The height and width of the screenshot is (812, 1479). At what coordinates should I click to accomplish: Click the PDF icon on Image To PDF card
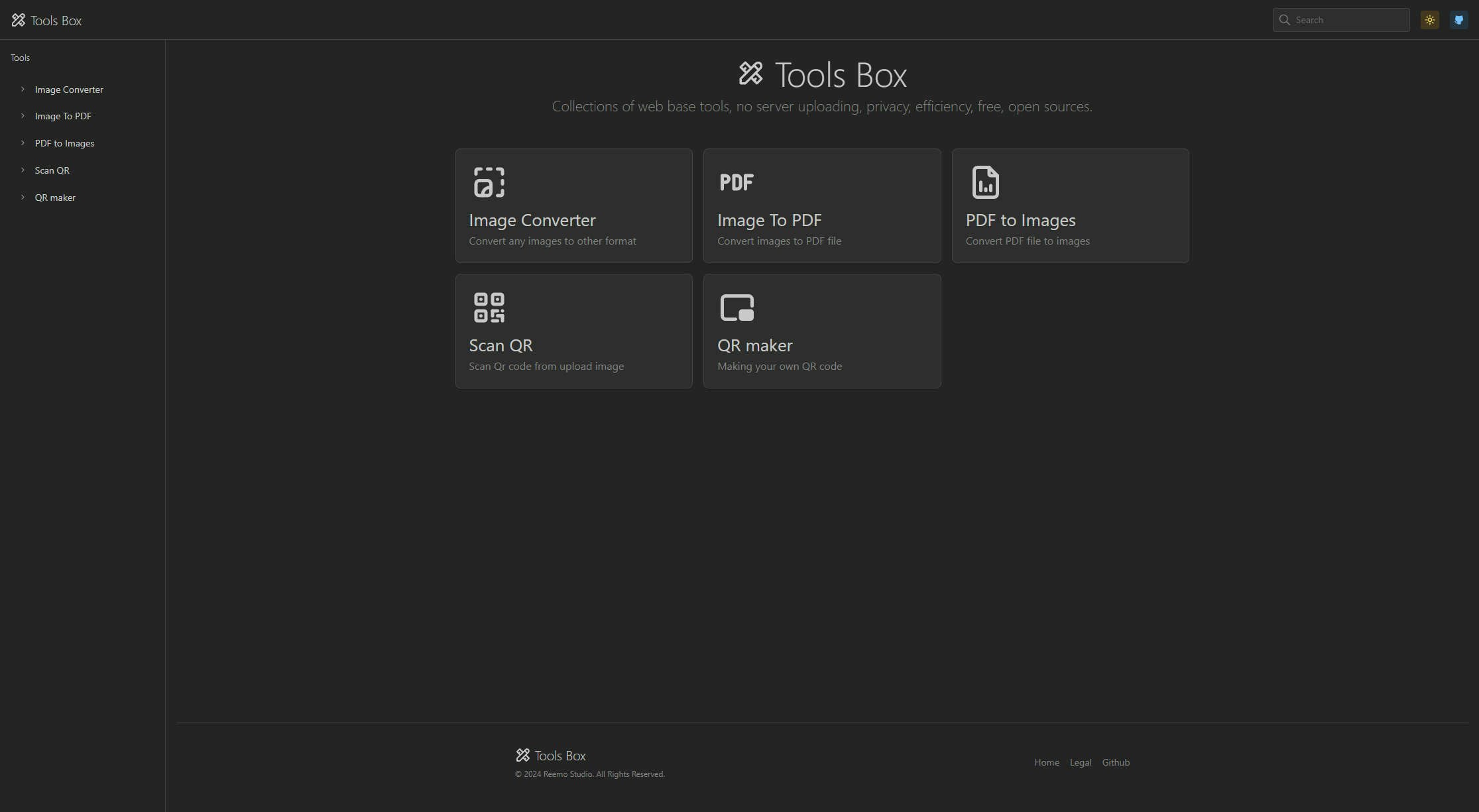point(737,182)
